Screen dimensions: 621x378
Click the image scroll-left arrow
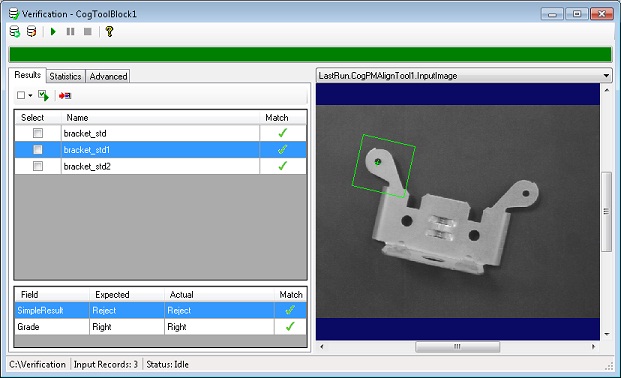(x=322, y=347)
